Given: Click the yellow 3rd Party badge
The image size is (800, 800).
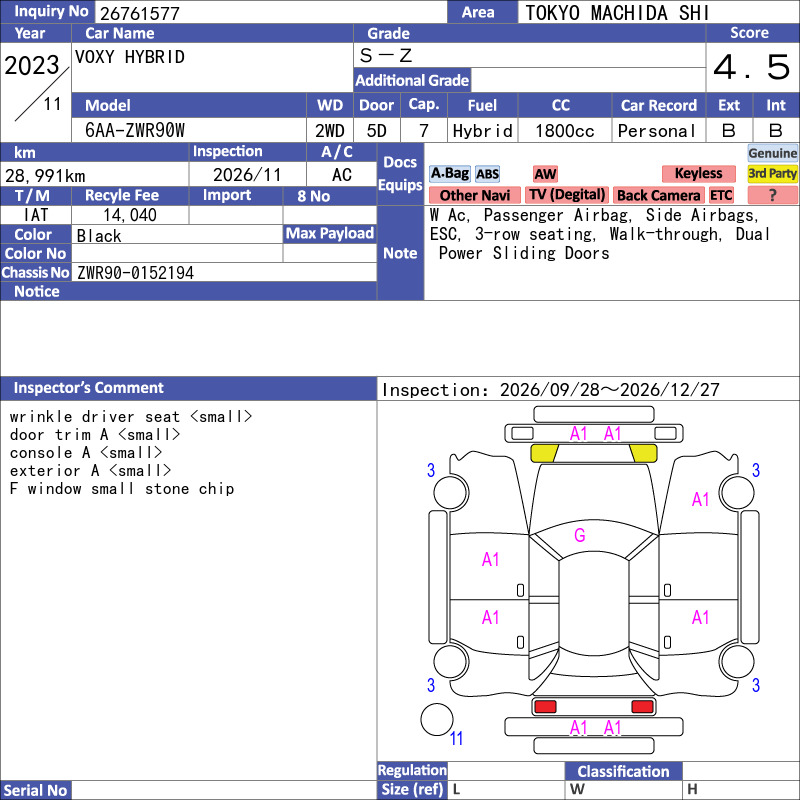Looking at the screenshot, I should coord(772,174).
